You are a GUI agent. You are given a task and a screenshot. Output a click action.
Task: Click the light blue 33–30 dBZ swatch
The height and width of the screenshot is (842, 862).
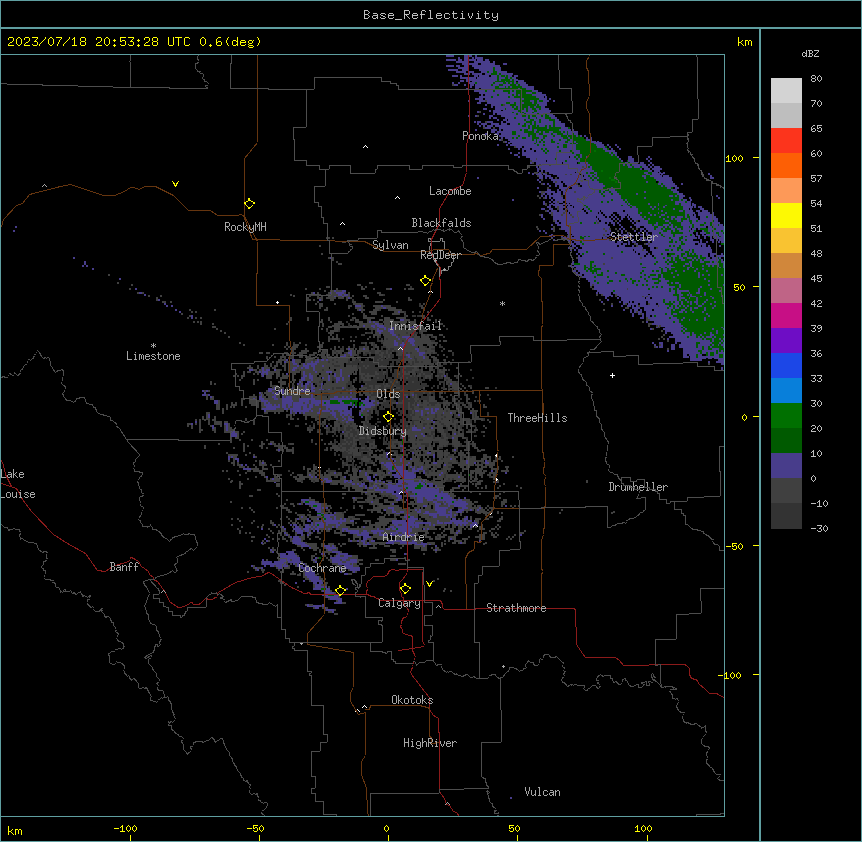tap(786, 390)
